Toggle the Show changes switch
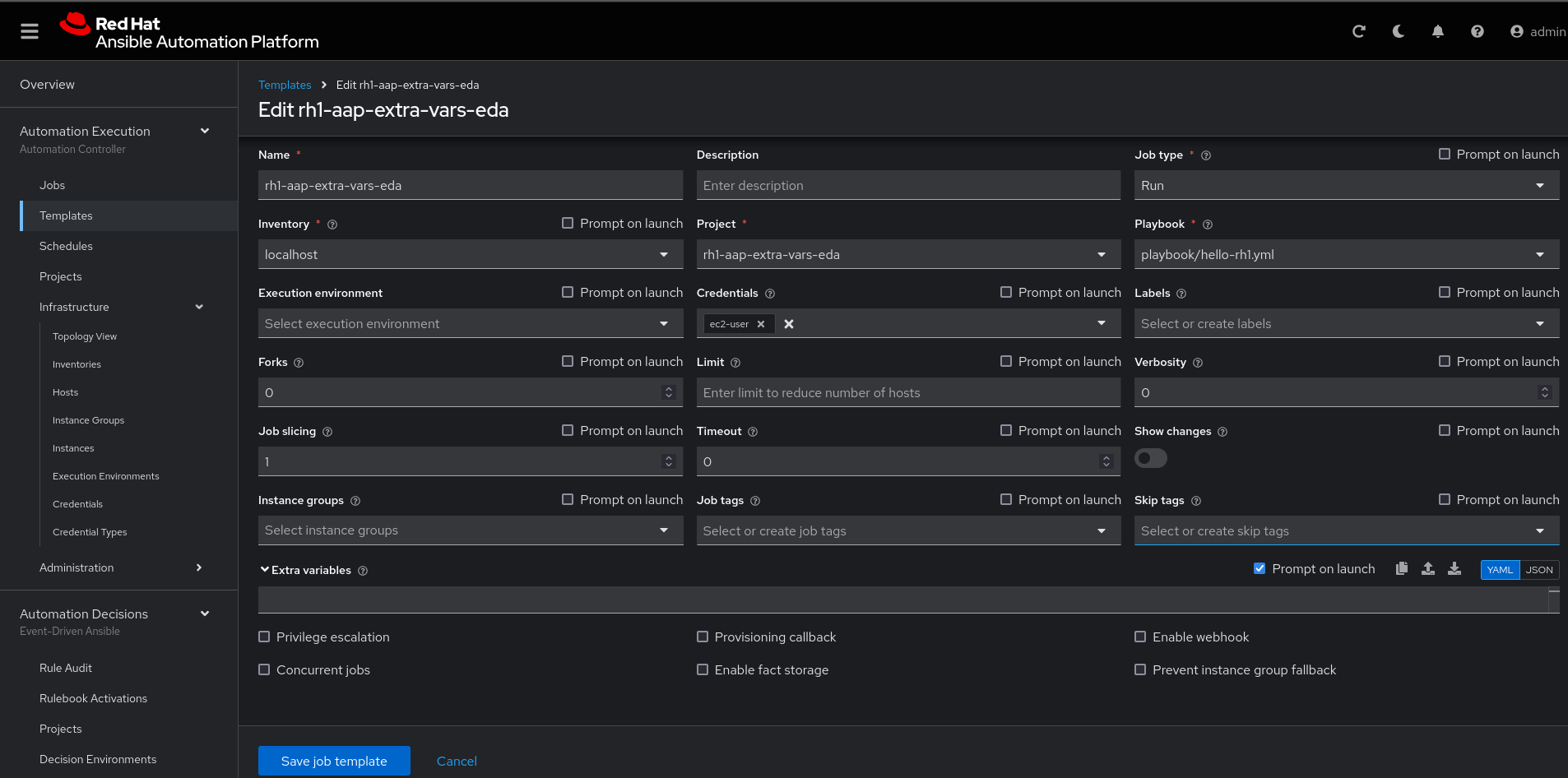The height and width of the screenshot is (778, 1568). (1151, 458)
